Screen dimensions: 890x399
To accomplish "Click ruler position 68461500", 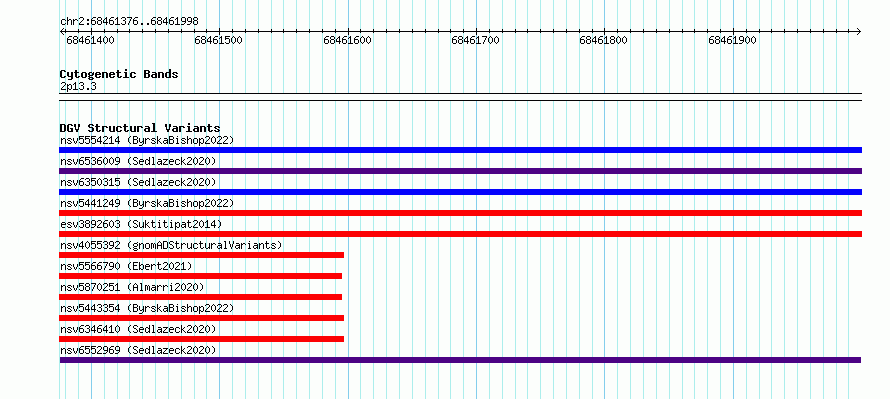I will (x=219, y=40).
